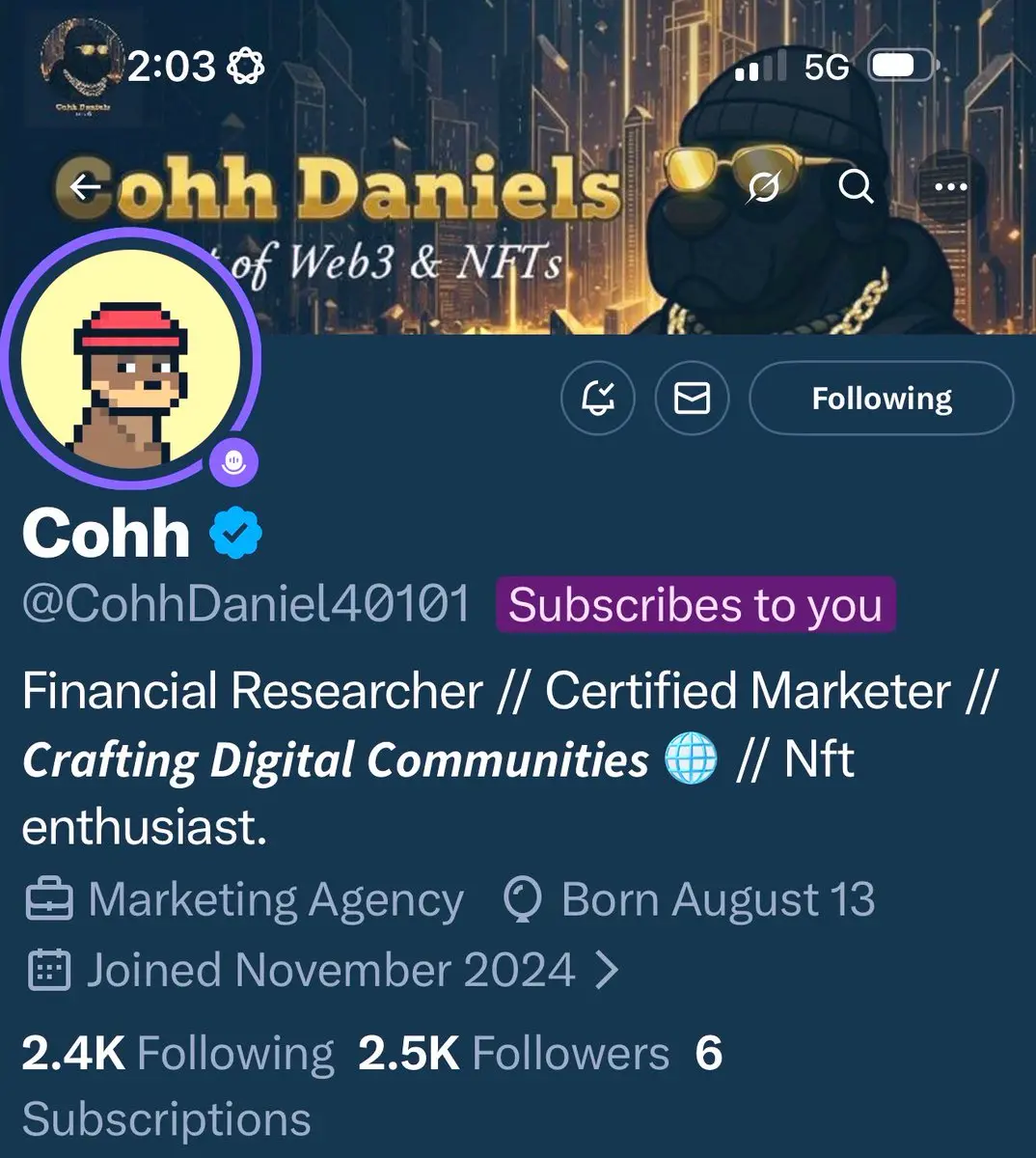Open the Grok slash-circle icon
The image size is (1036, 1158).
coord(763,185)
